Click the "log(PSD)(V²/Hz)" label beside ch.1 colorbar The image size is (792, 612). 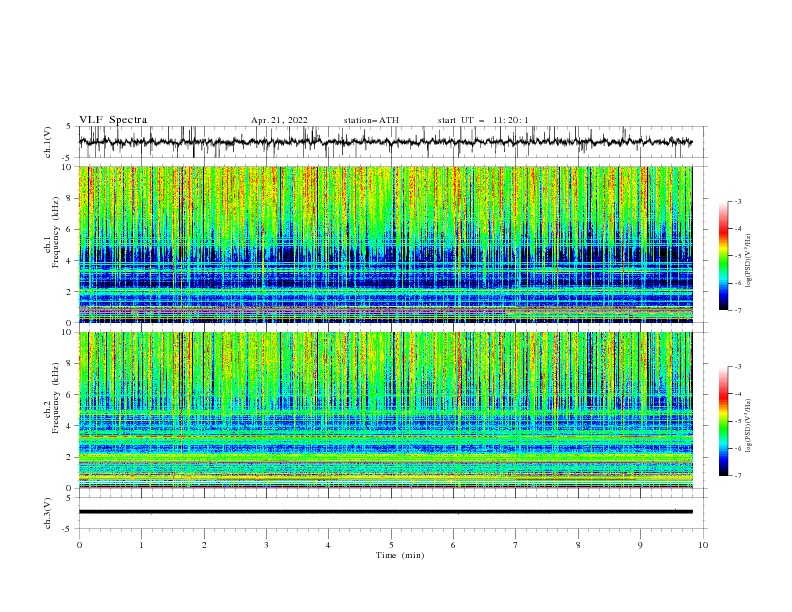point(749,261)
